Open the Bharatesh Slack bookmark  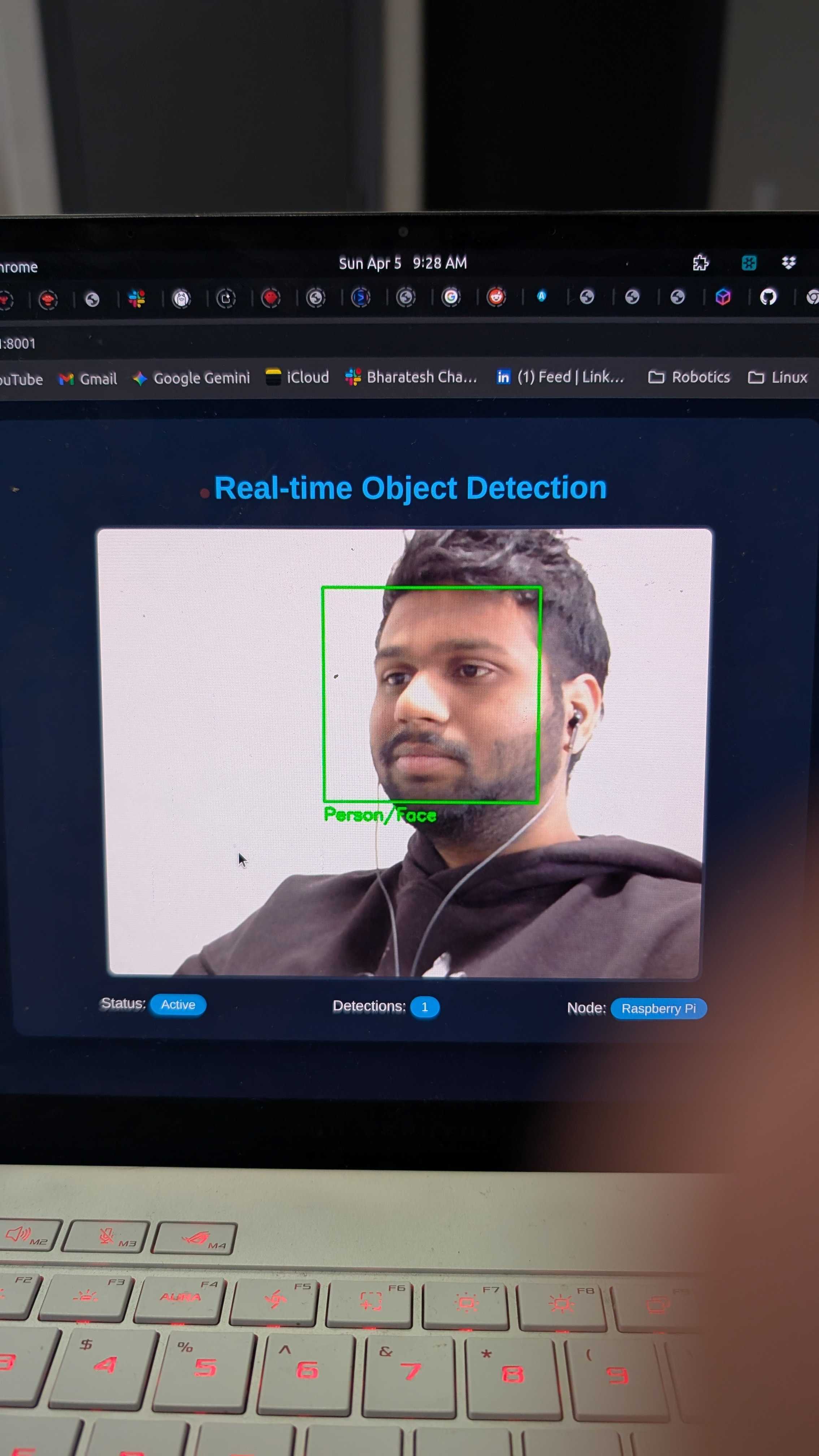click(x=411, y=377)
